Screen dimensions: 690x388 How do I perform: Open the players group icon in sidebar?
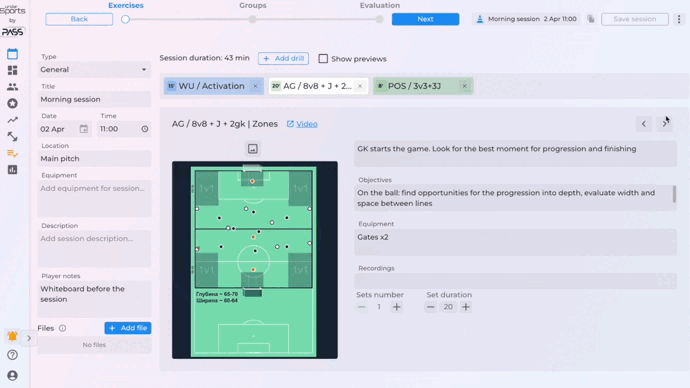click(12, 87)
